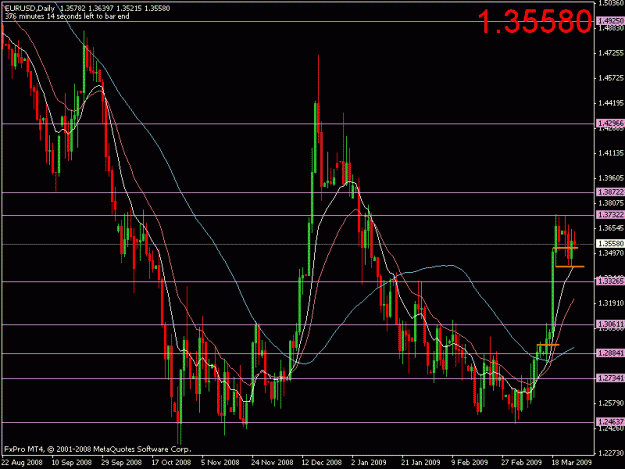Click the 5 Nov 2008 date label
Image resolution: width=625 pixels, height=469 pixels.
click(x=220, y=463)
